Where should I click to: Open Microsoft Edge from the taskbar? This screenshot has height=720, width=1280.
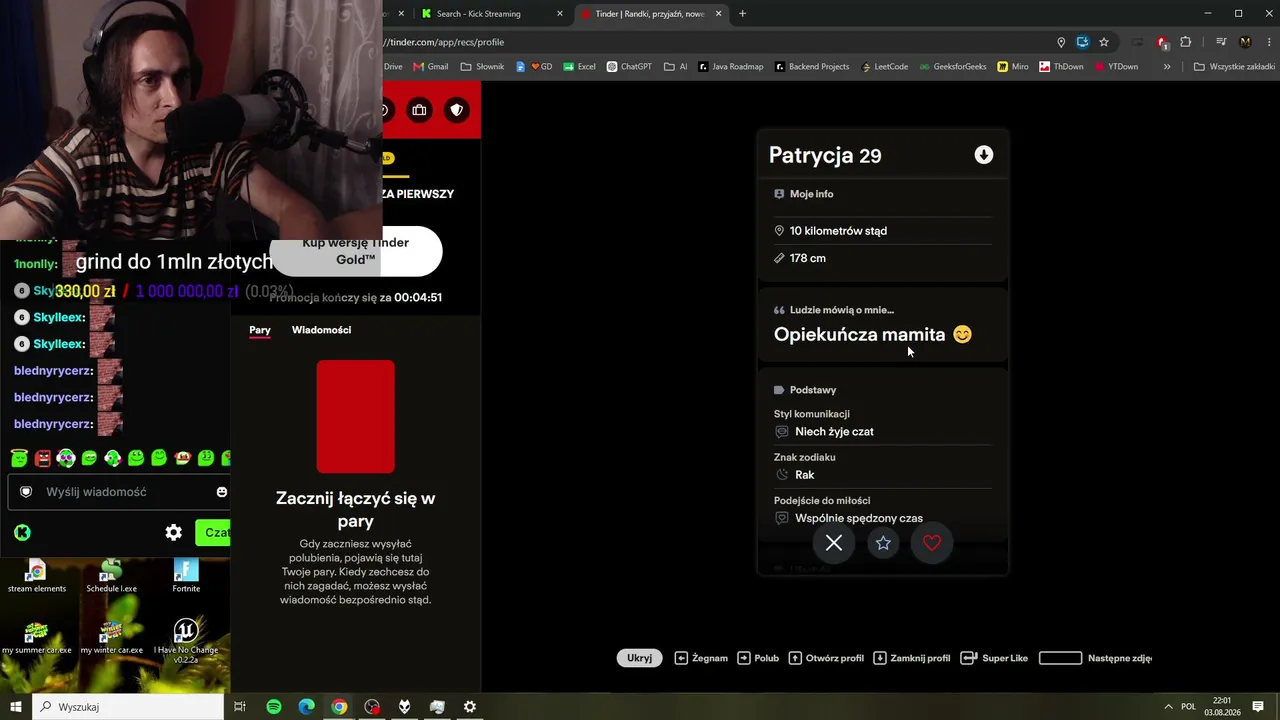307,707
